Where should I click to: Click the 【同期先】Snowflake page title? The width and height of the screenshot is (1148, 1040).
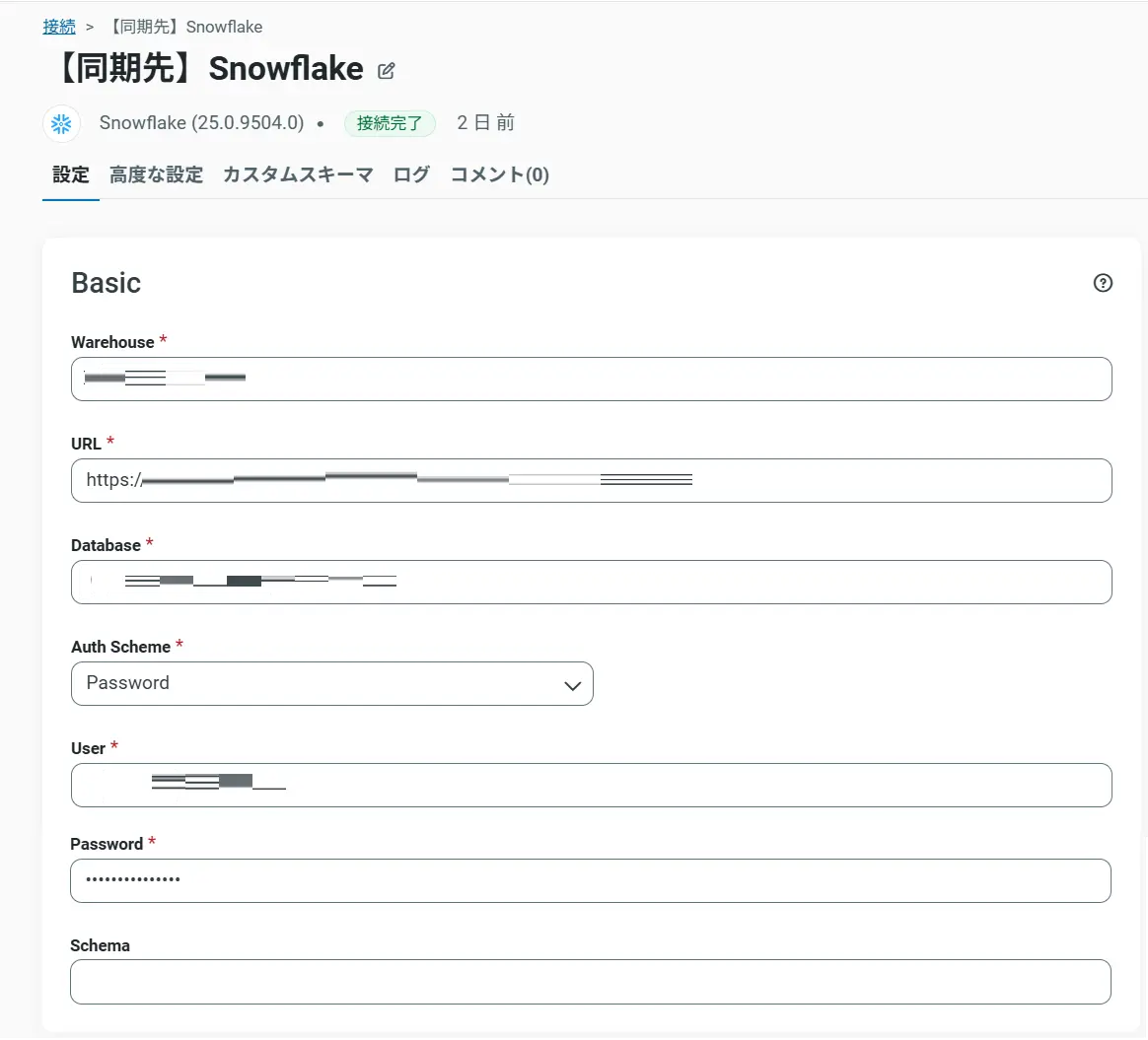coord(207,69)
